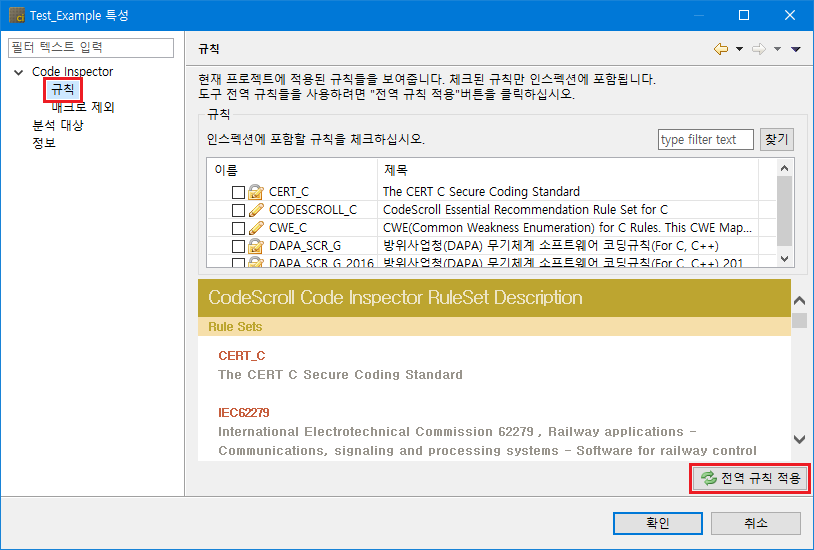Click rule table scrollbar up arrow
The image size is (814, 550).
(x=784, y=168)
